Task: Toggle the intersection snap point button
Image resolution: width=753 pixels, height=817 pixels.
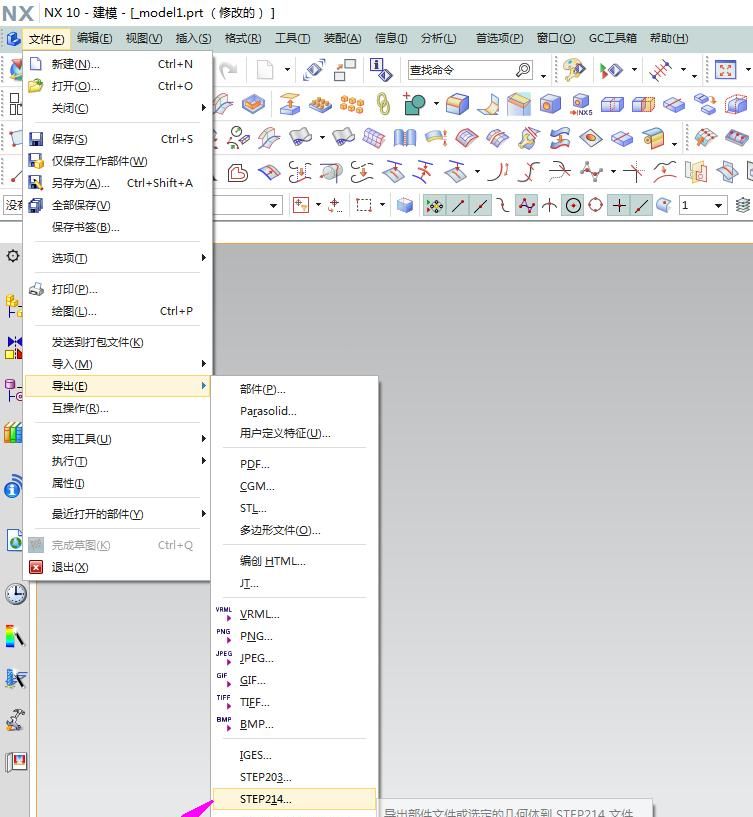Action: 619,205
